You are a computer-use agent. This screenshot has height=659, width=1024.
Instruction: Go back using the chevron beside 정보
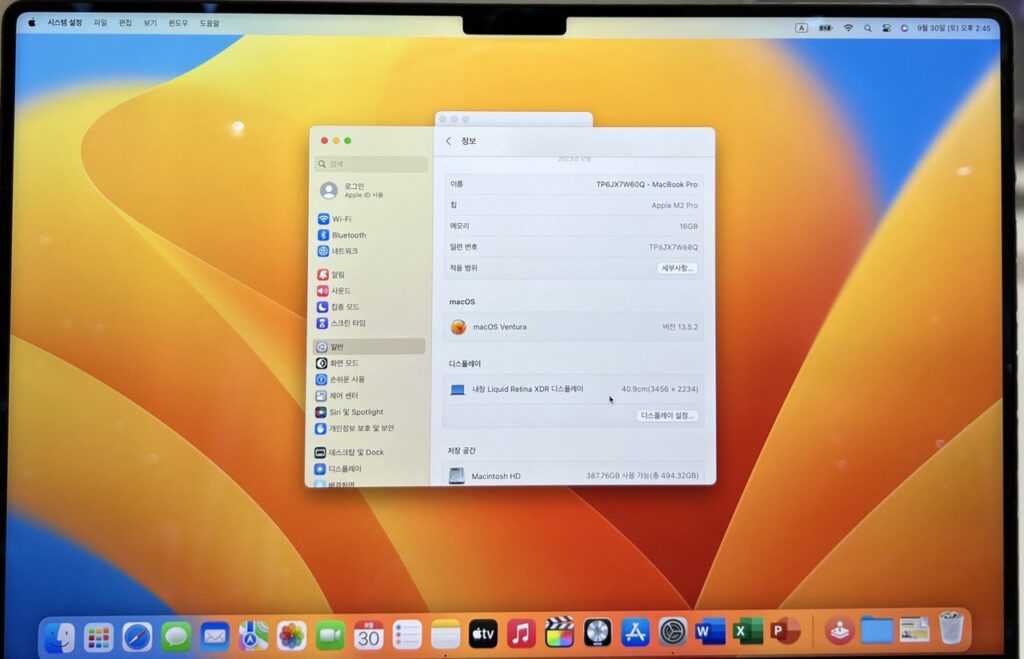click(x=449, y=140)
